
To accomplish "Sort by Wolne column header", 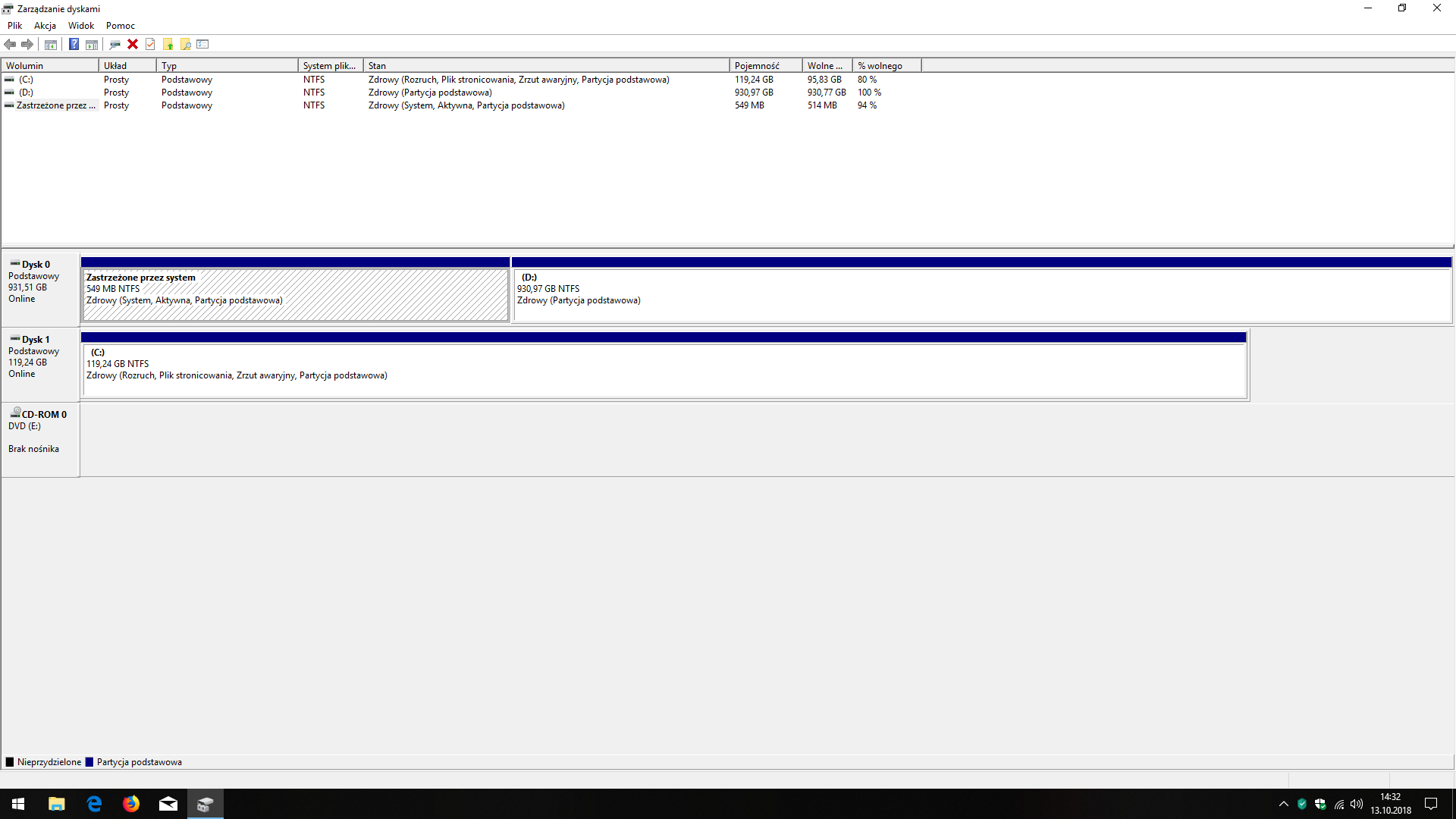I will tap(827, 66).
